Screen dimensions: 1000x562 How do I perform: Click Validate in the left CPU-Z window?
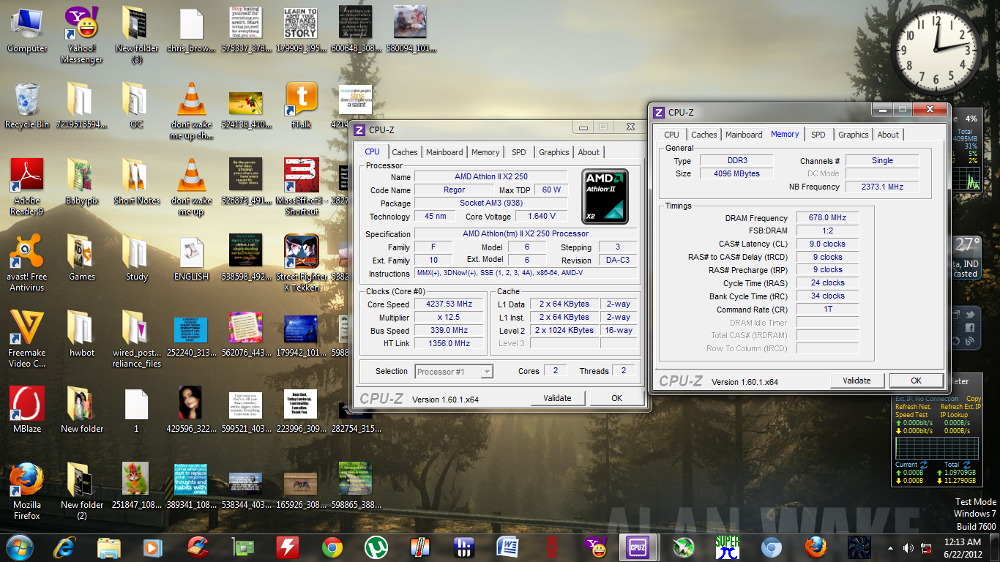557,397
